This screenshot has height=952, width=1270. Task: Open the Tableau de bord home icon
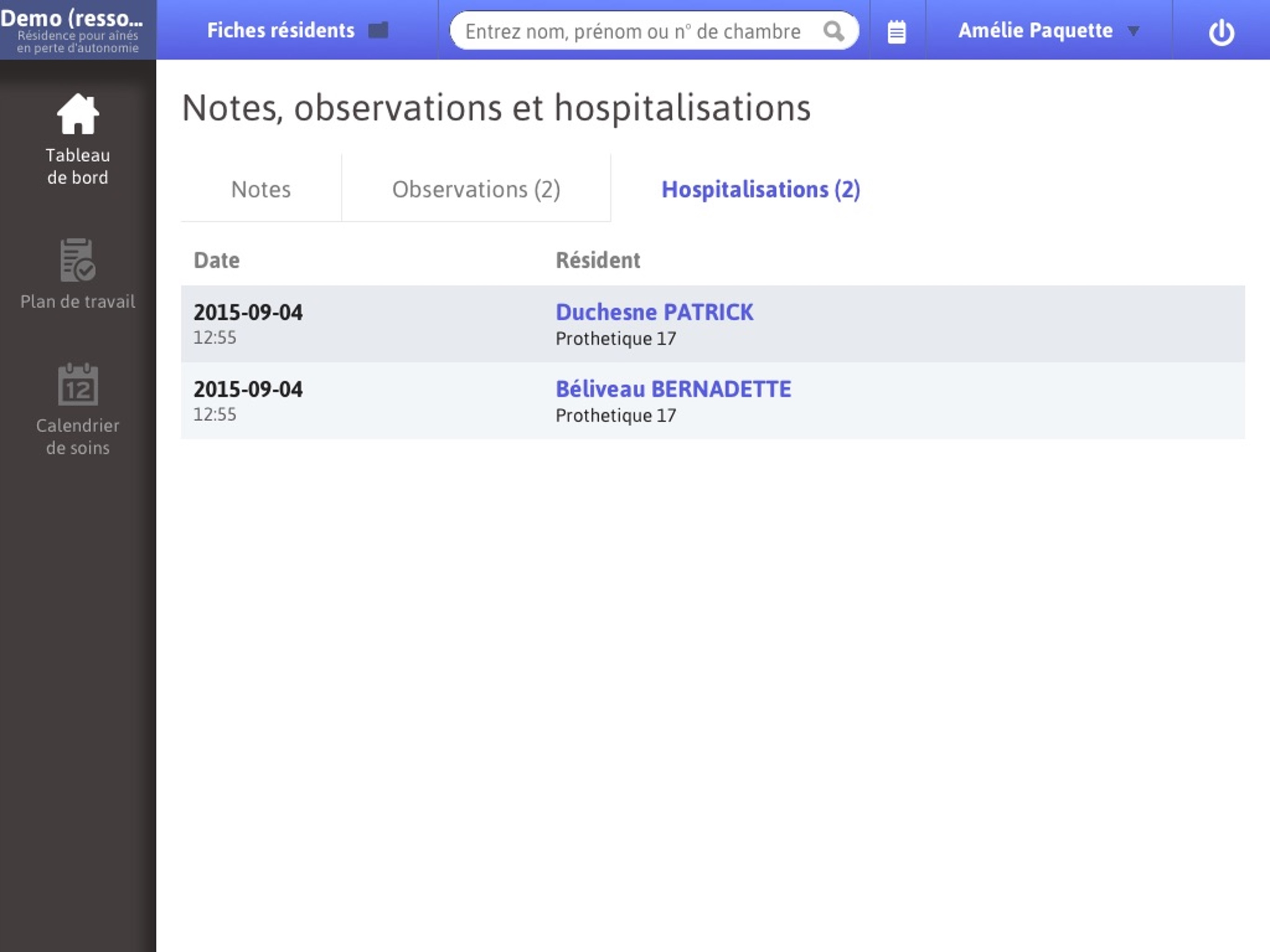click(78, 114)
